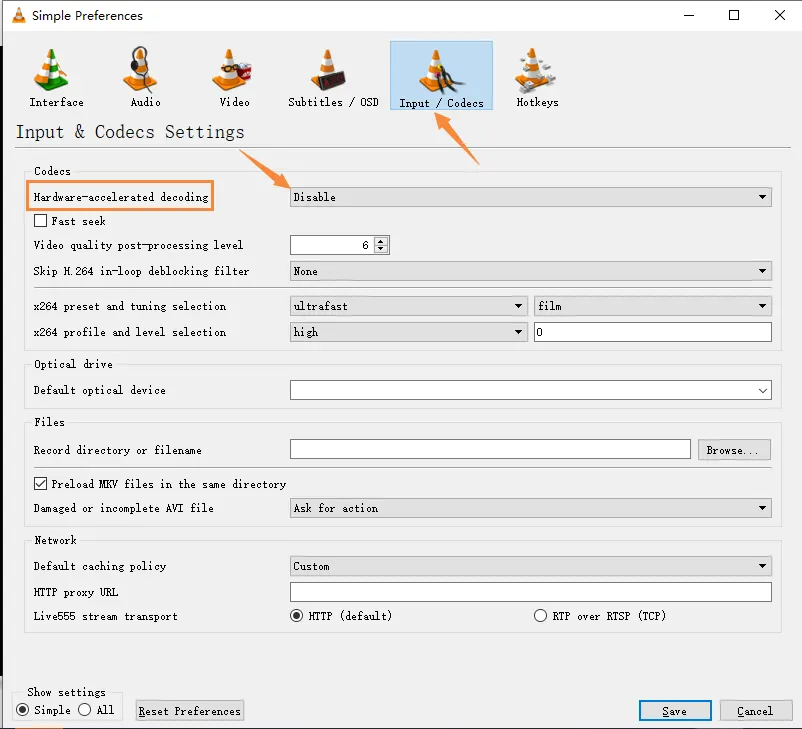Click Reset Preferences button
Image resolution: width=802 pixels, height=729 pixels.
pos(190,711)
